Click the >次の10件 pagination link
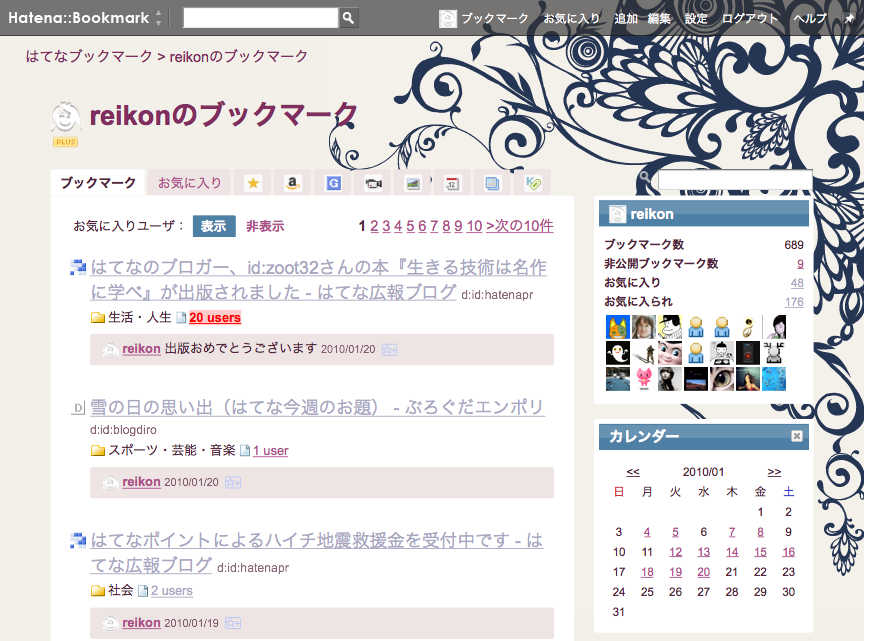Viewport: 878px width, 641px height. pos(520,226)
